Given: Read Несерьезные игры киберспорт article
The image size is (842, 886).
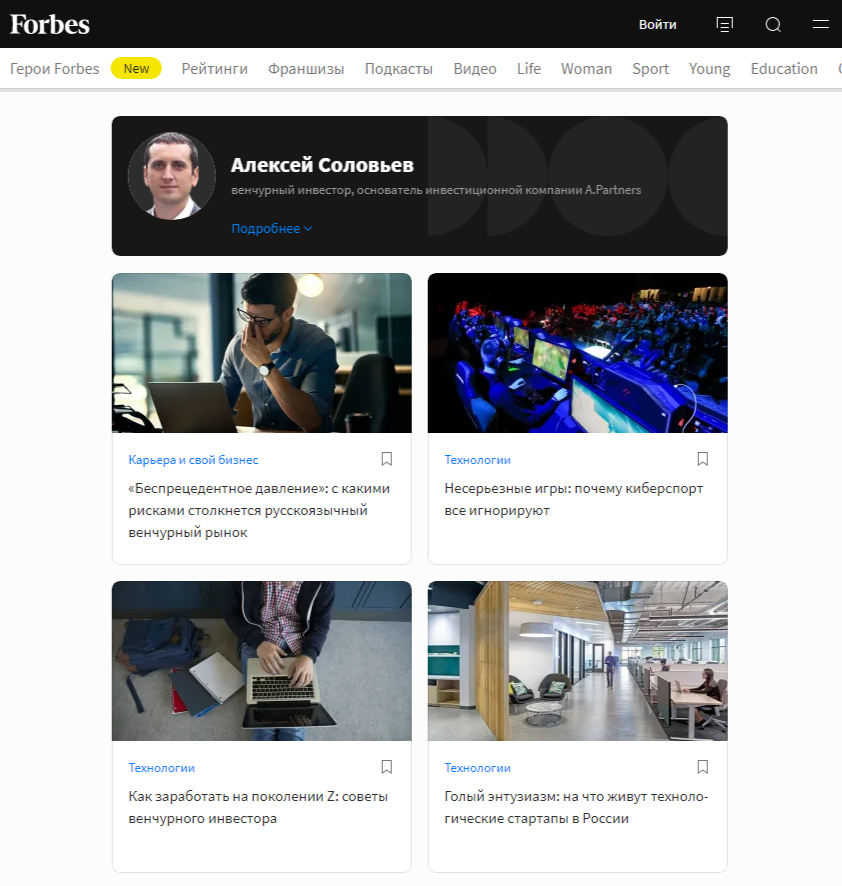Looking at the screenshot, I should click(x=574, y=499).
